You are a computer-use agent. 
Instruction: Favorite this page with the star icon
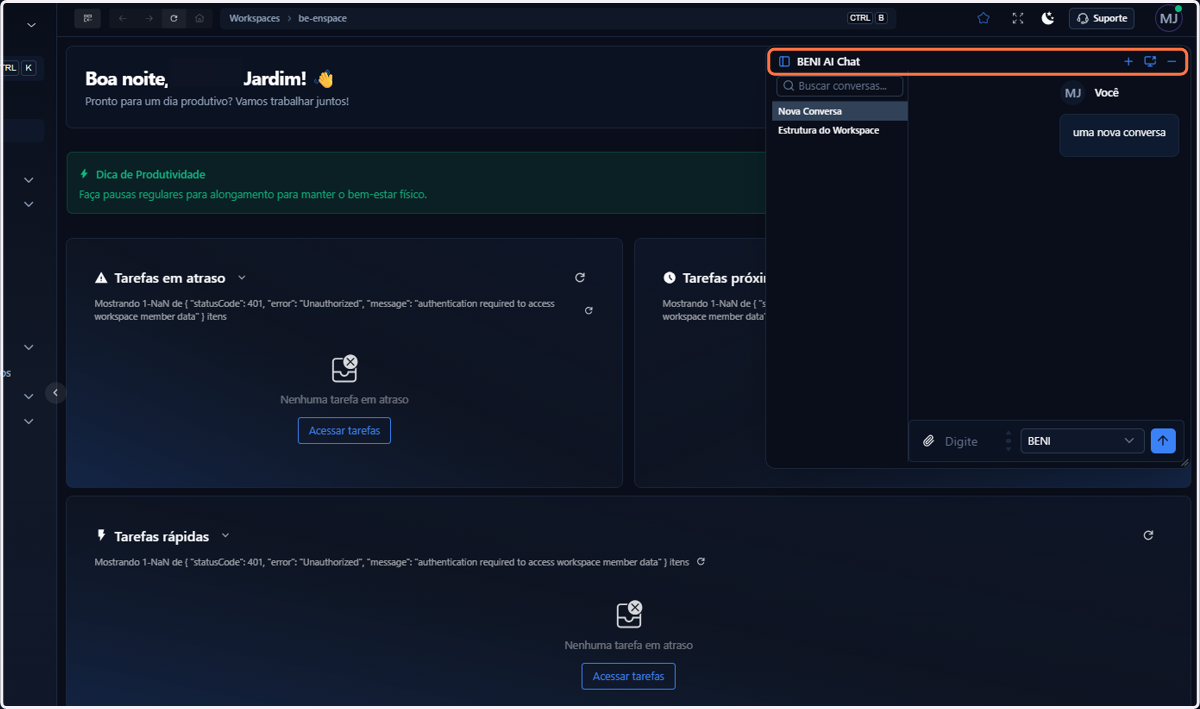click(984, 18)
